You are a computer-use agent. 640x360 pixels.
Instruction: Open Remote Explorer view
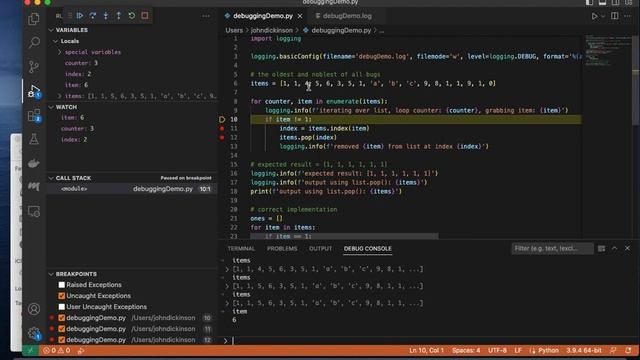point(34,211)
